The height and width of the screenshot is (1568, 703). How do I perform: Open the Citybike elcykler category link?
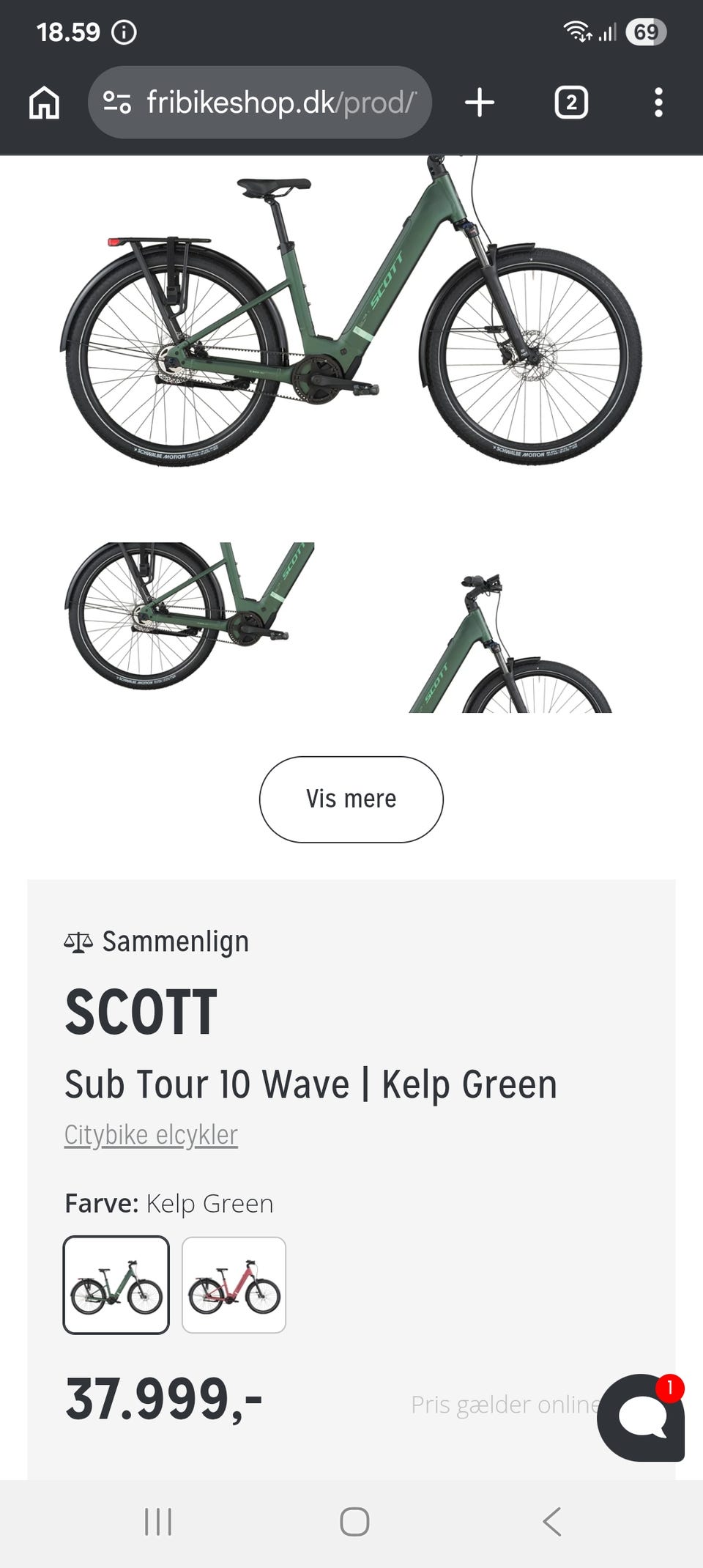pyautogui.click(x=151, y=1134)
